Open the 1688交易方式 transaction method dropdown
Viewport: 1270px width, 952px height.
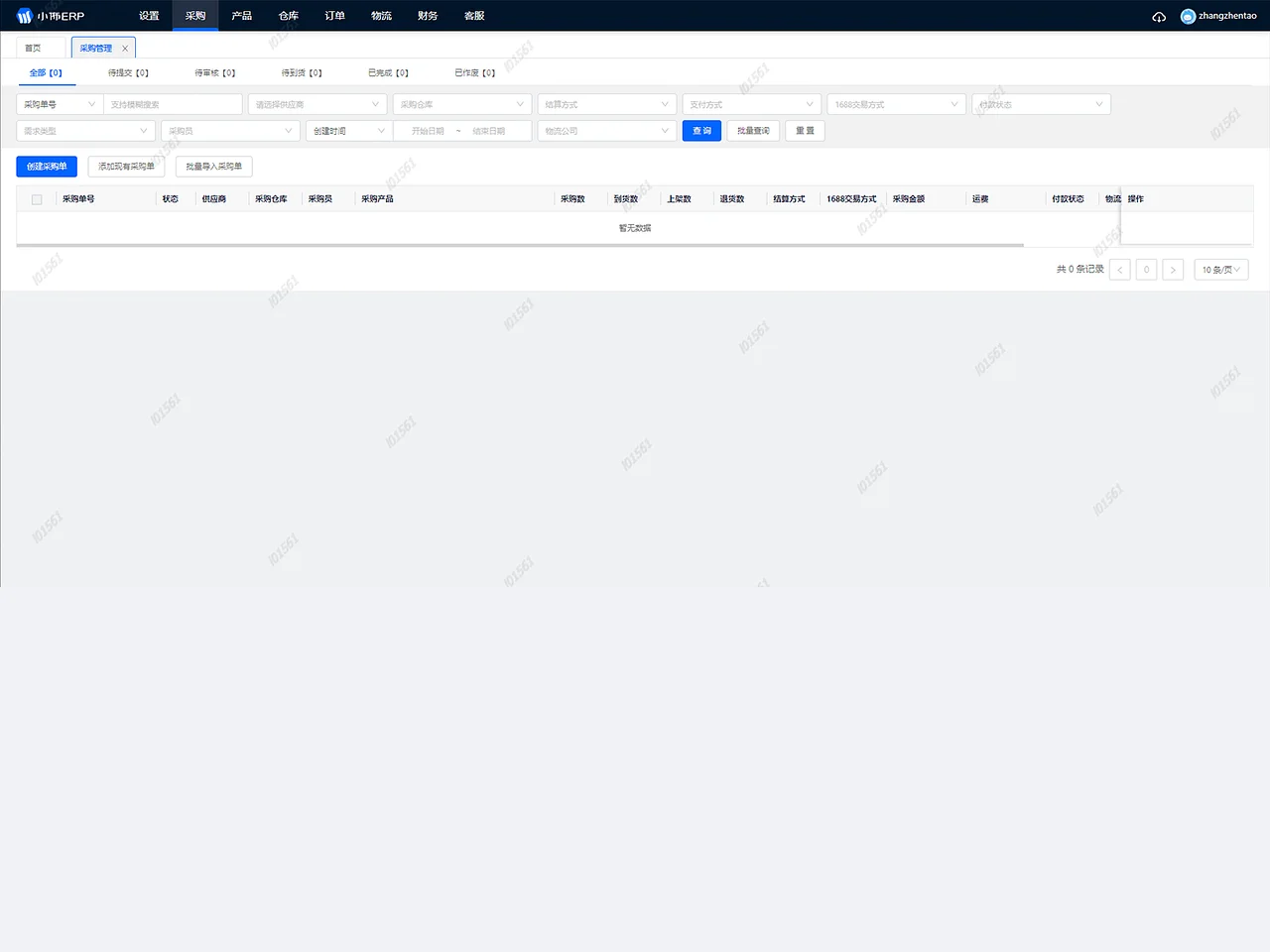point(896,103)
